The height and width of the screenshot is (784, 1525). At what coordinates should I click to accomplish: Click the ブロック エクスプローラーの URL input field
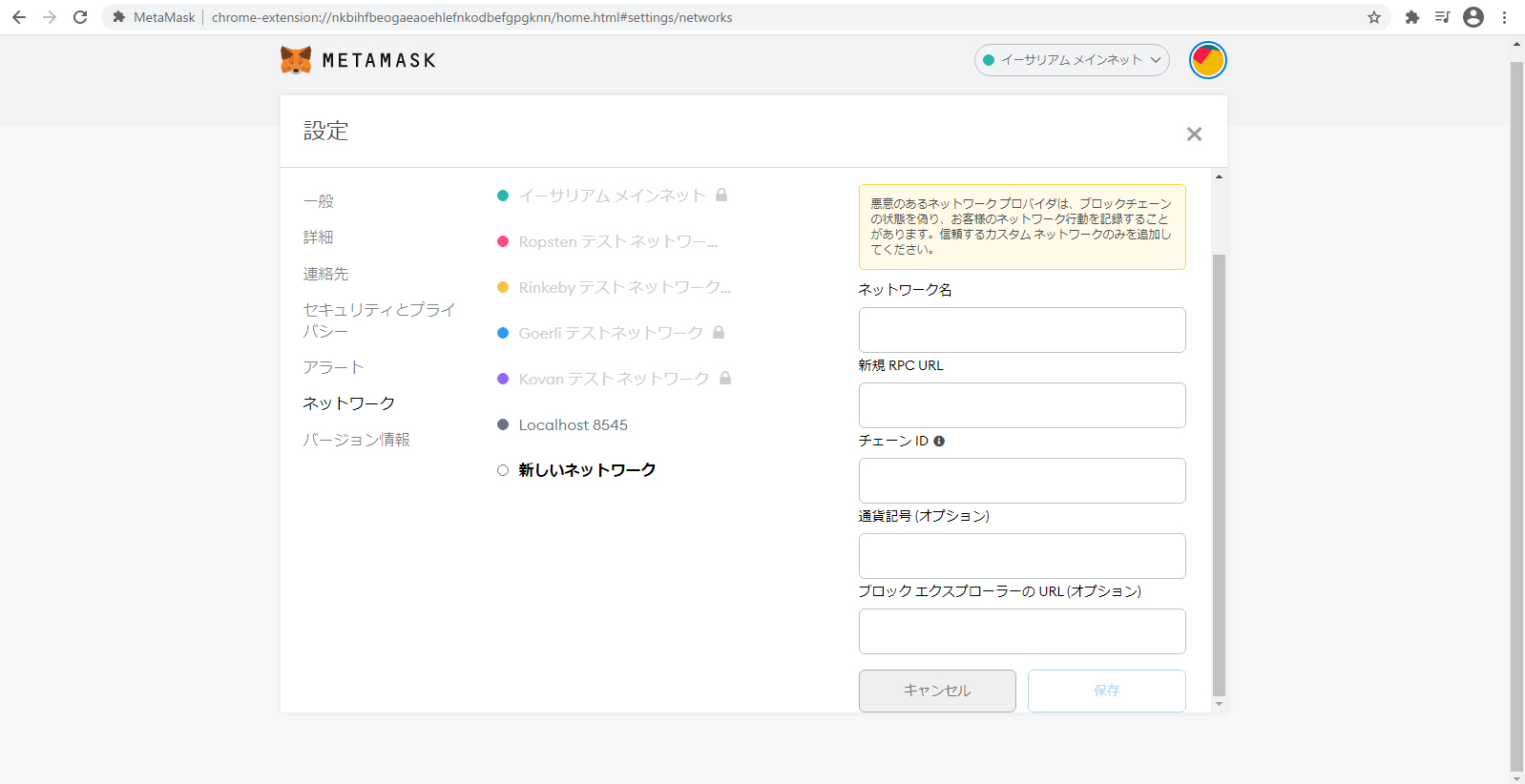[1022, 631]
